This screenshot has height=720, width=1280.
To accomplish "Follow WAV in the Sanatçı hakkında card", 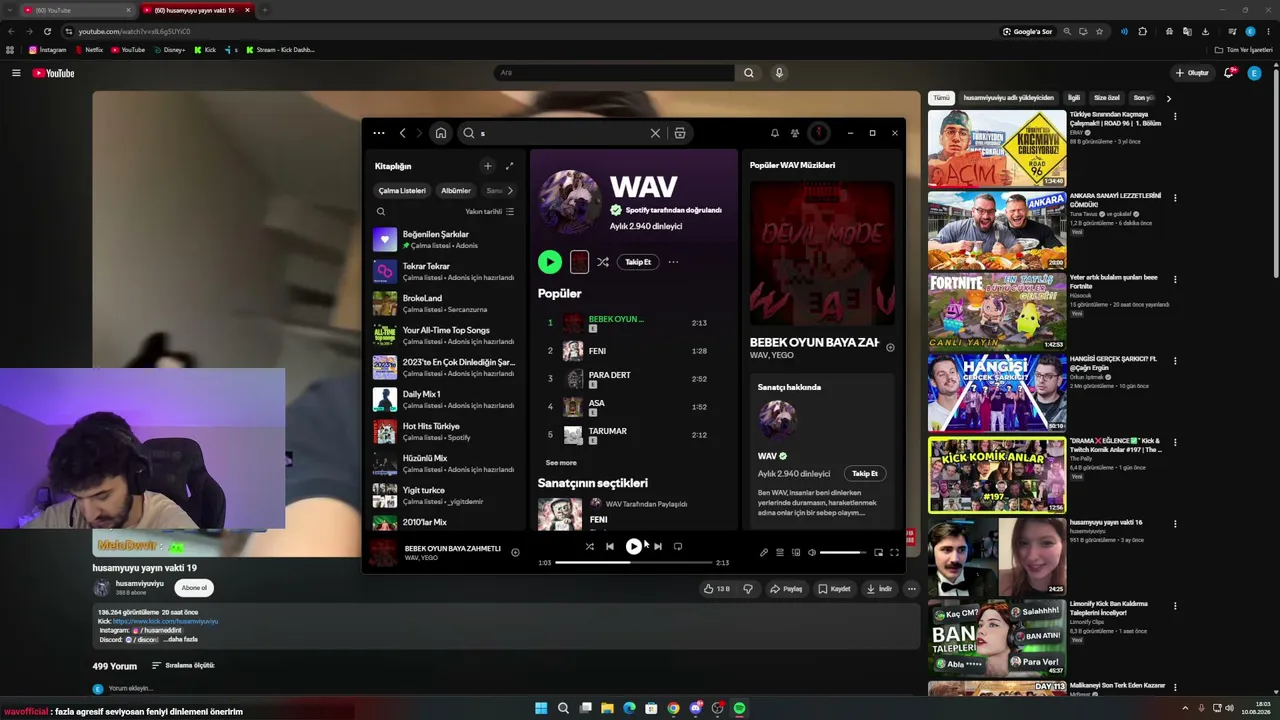I will (865, 474).
